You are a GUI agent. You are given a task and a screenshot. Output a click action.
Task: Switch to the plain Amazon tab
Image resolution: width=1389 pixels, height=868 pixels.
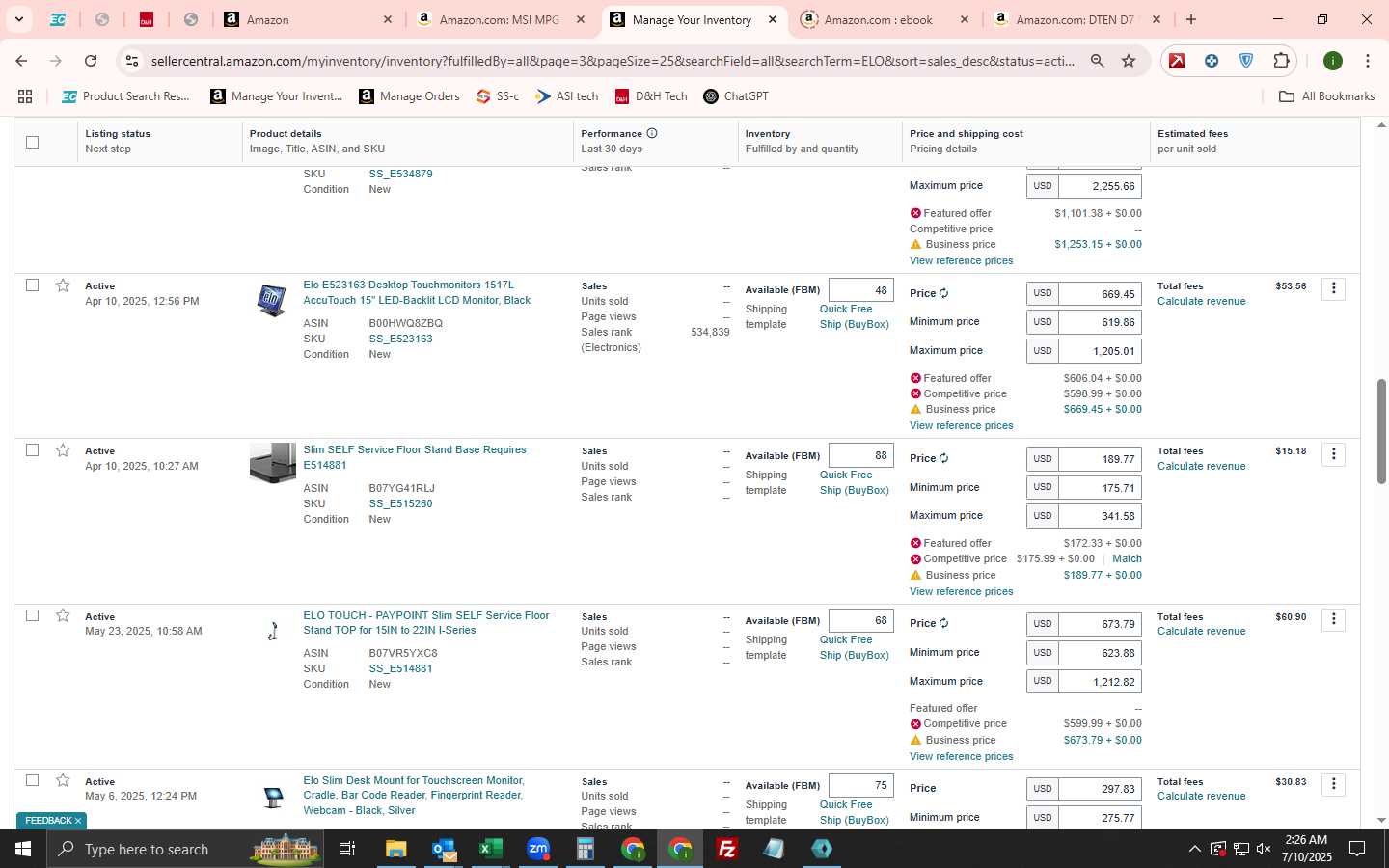(x=309, y=19)
